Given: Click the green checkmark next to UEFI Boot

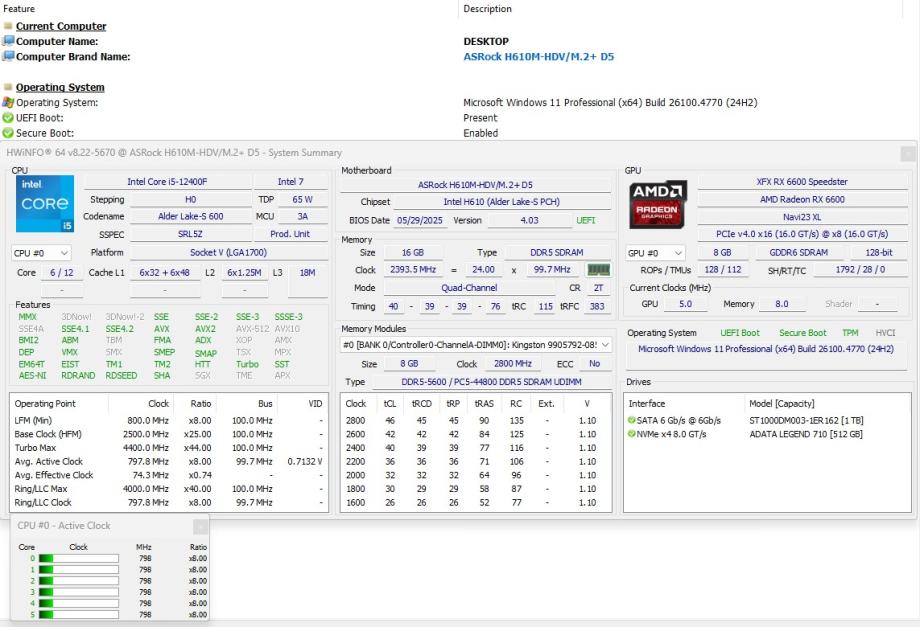Looking at the screenshot, I should pos(8,118).
